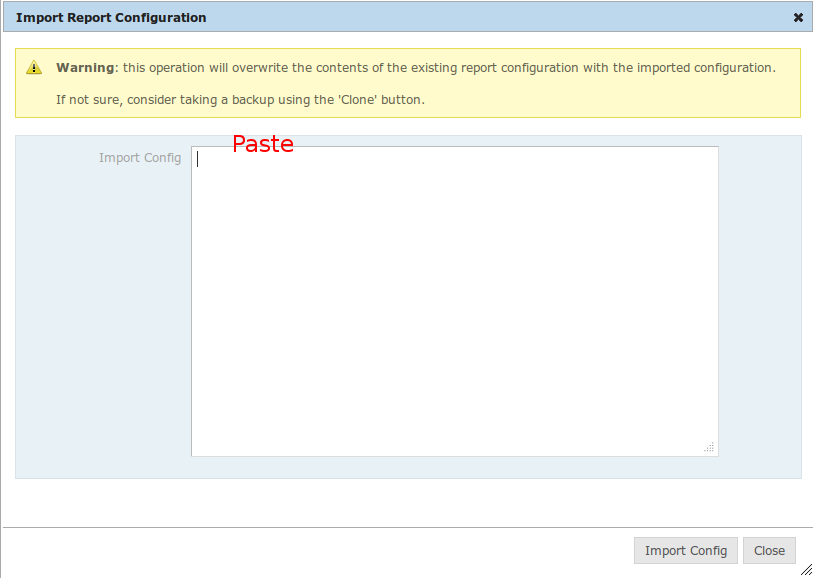This screenshot has height=578, width=814.
Task: Click the blue title bar's empty area
Action: click(x=500, y=18)
